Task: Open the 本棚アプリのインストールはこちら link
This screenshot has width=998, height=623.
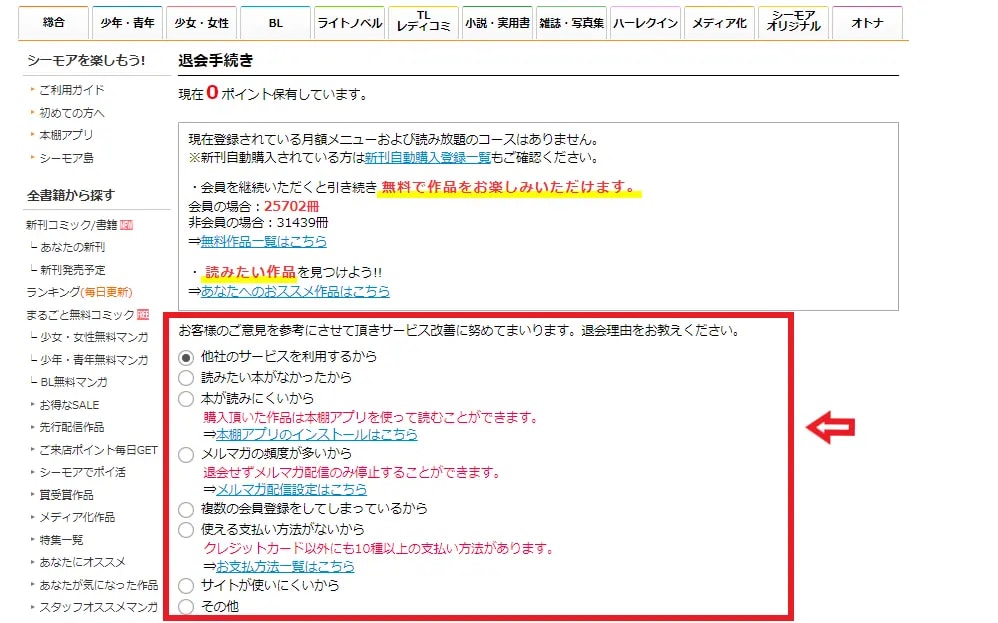Action: [x=317, y=435]
